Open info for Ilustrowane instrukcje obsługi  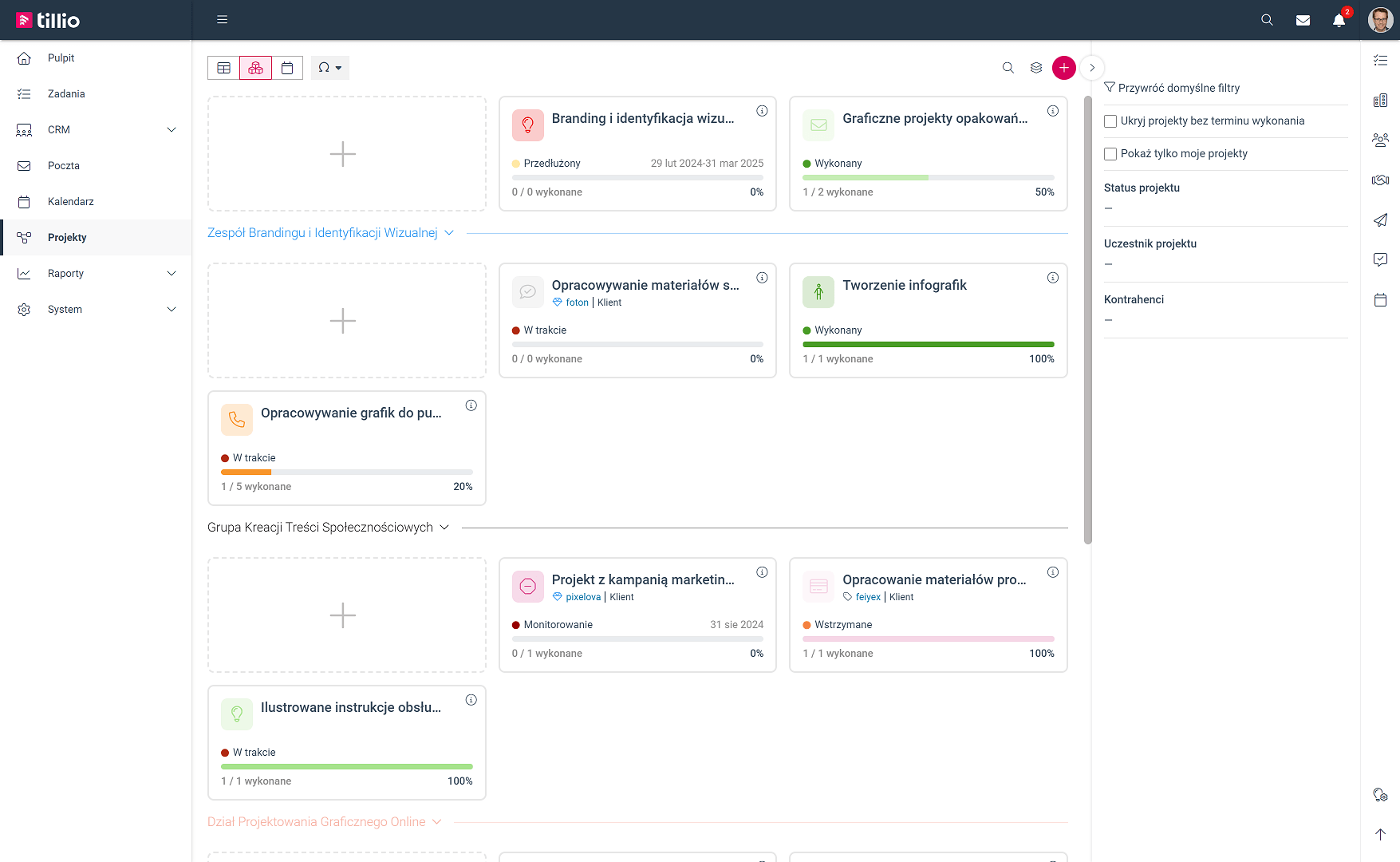click(x=471, y=700)
